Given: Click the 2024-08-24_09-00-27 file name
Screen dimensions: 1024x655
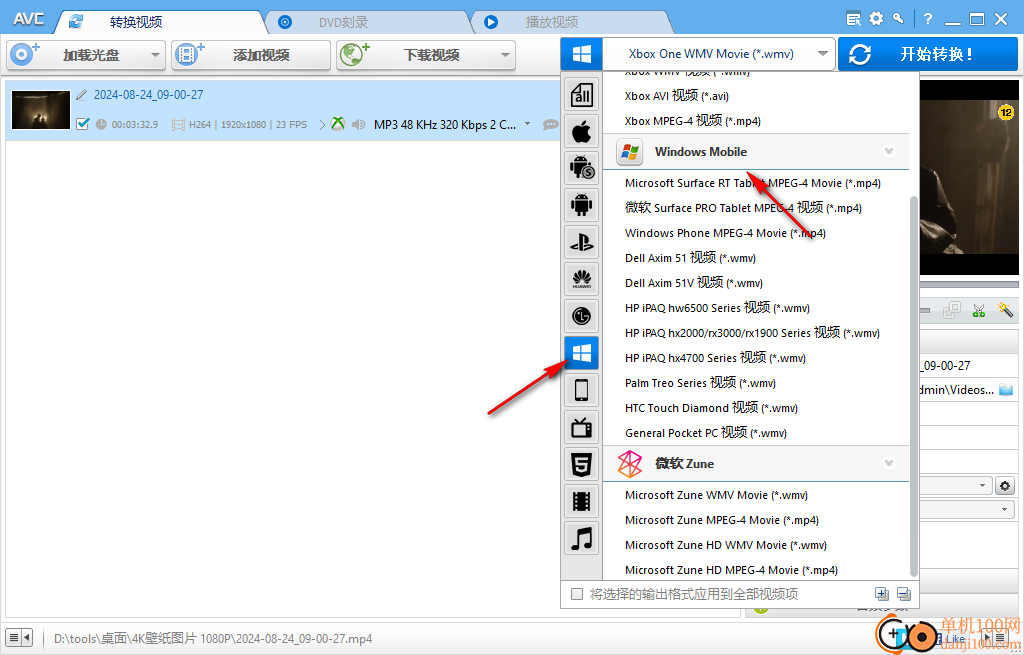Looking at the screenshot, I should point(148,95).
